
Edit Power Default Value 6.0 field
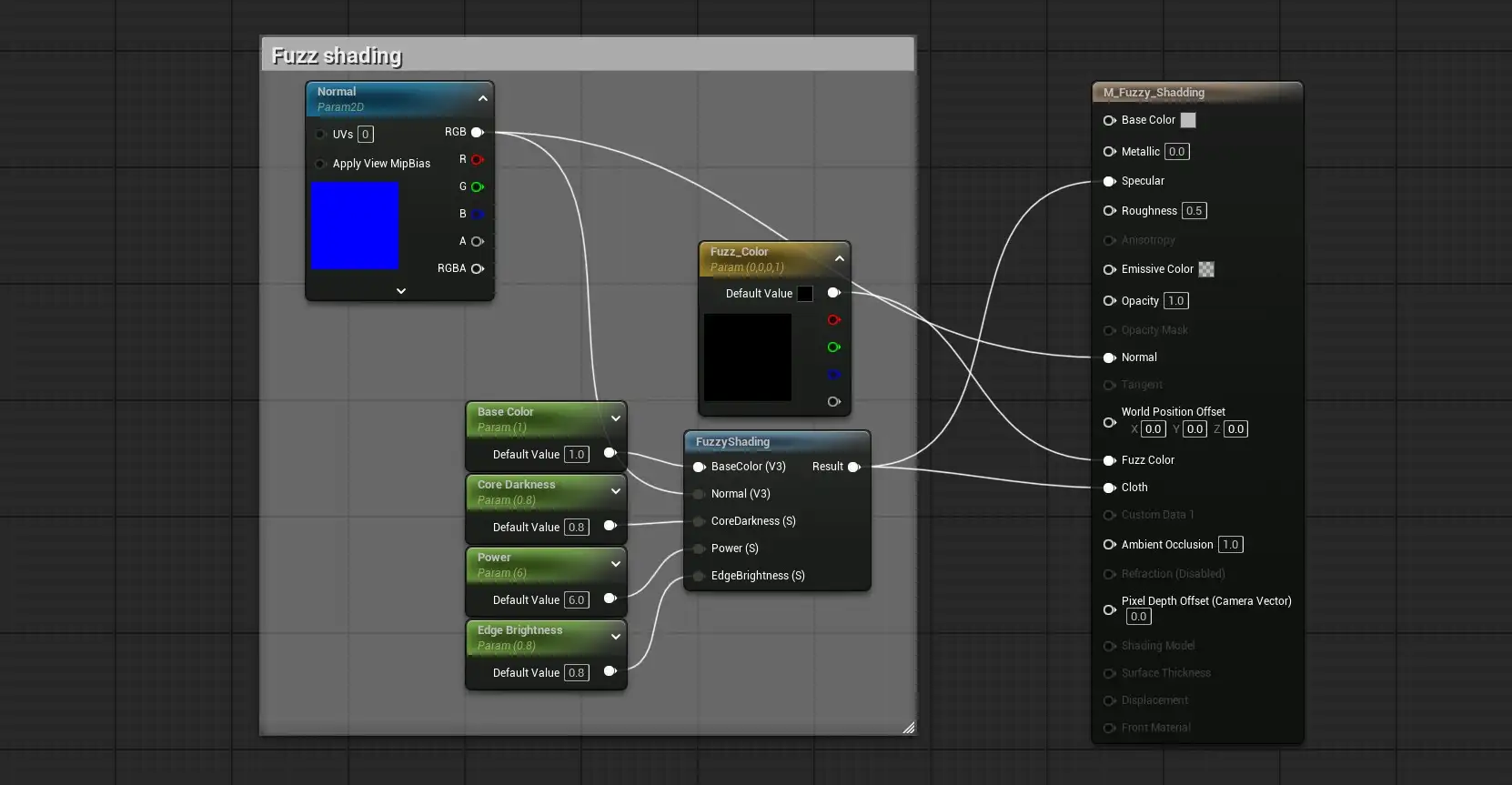pyautogui.click(x=577, y=600)
